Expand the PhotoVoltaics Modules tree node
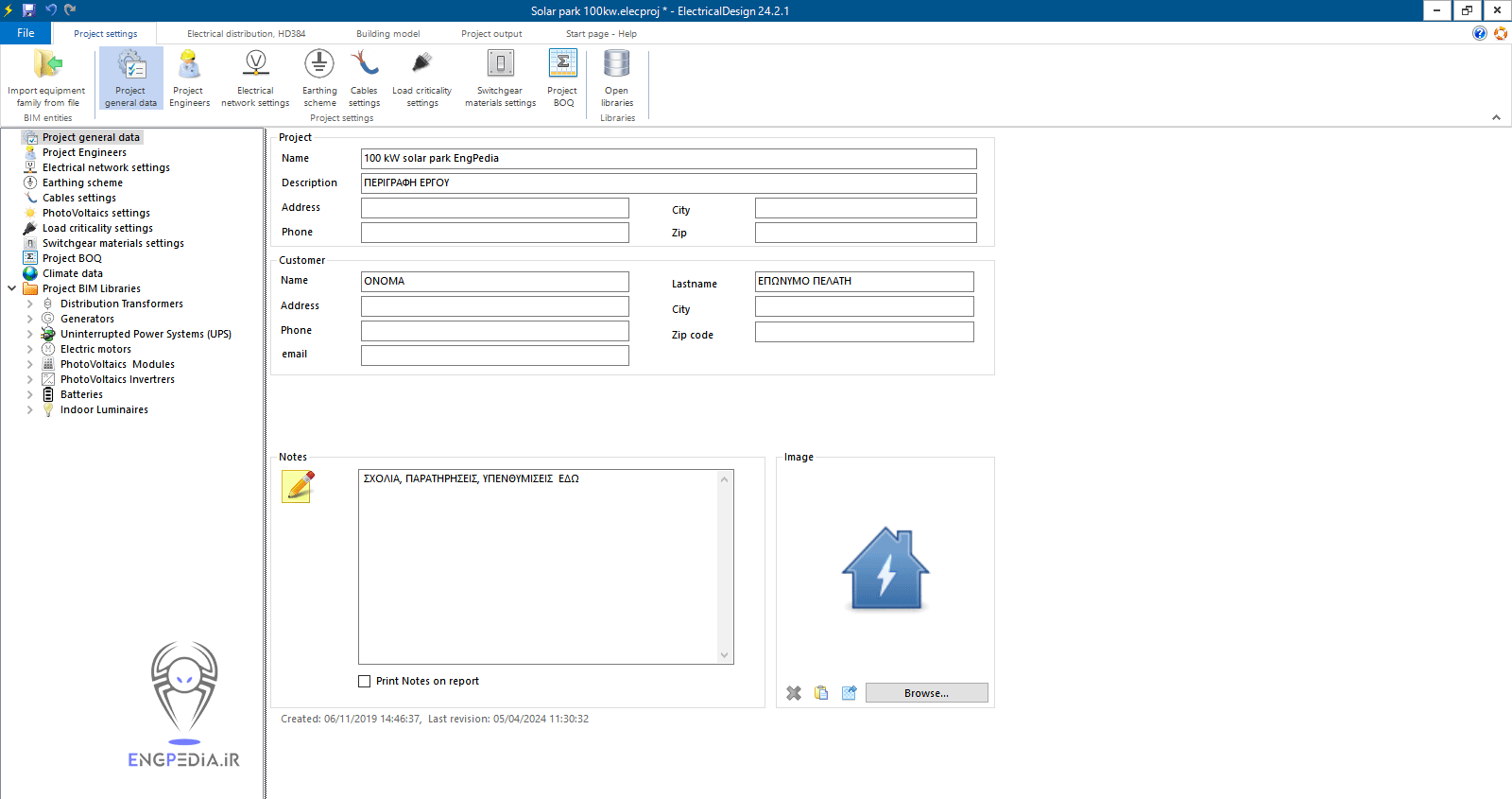This screenshot has width=1512, height=799. [x=29, y=364]
